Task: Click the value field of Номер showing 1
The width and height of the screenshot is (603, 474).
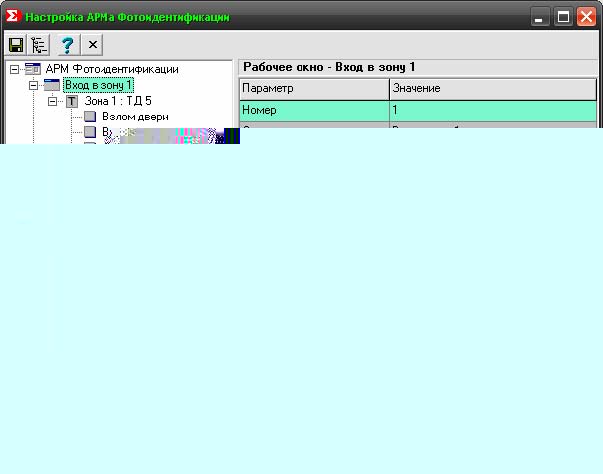Action: click(492, 110)
